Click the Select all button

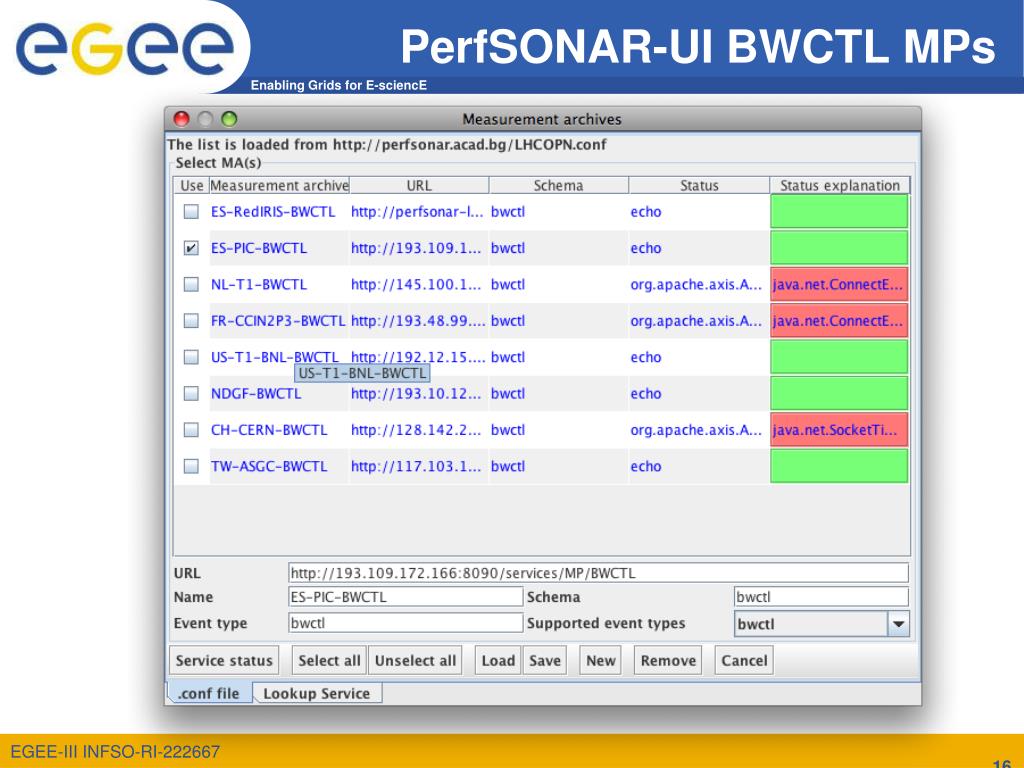[329, 660]
